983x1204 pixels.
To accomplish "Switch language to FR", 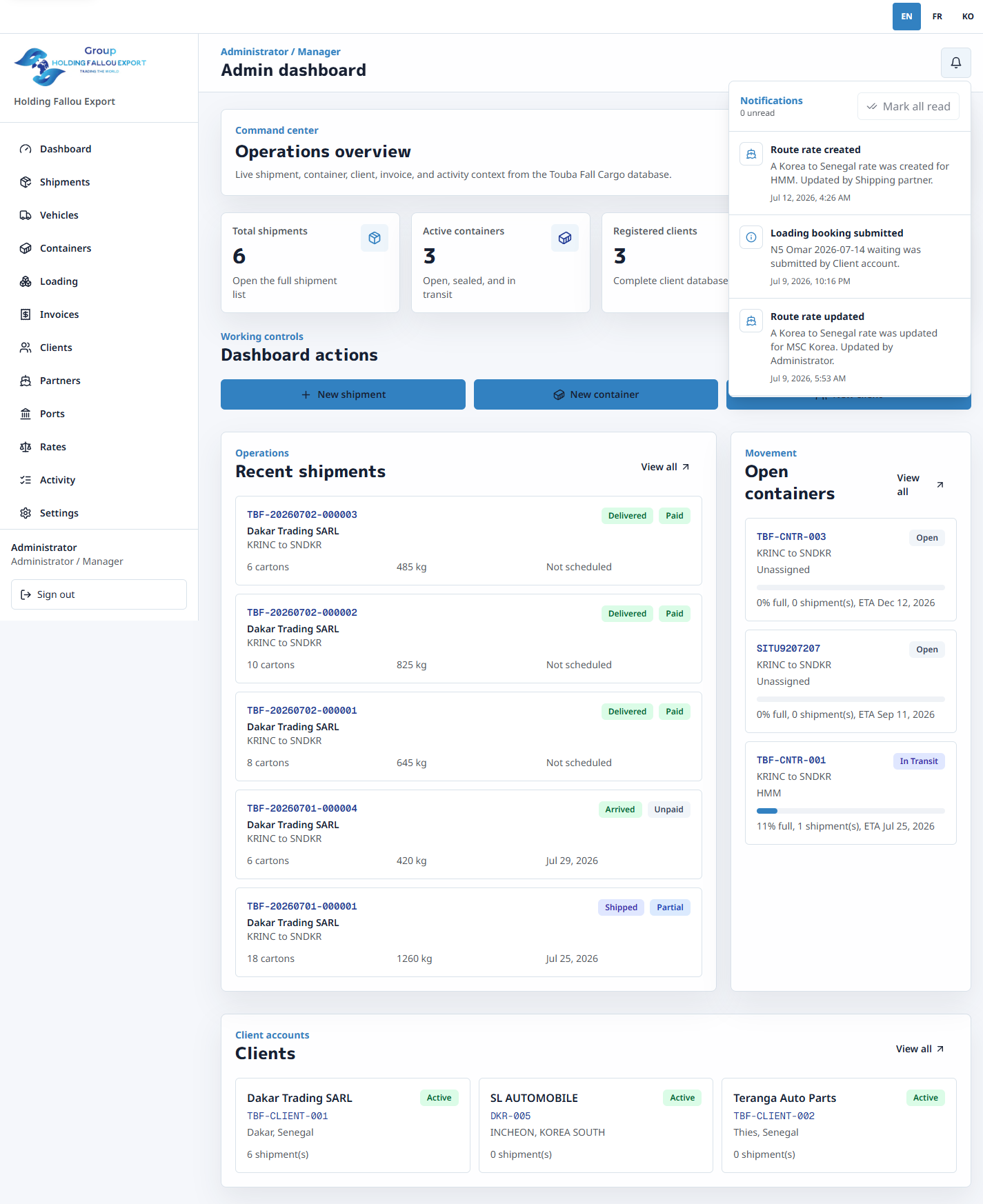I will point(937,17).
